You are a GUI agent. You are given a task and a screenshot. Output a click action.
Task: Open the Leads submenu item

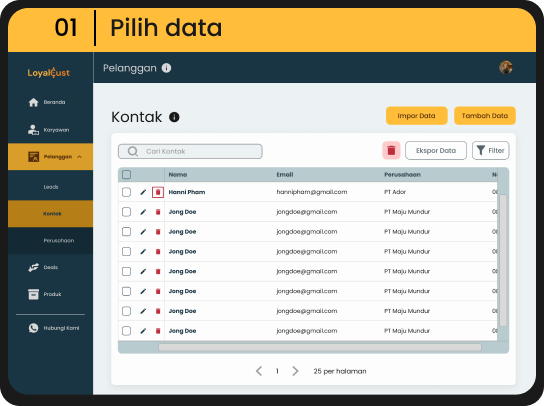pyautogui.click(x=51, y=187)
